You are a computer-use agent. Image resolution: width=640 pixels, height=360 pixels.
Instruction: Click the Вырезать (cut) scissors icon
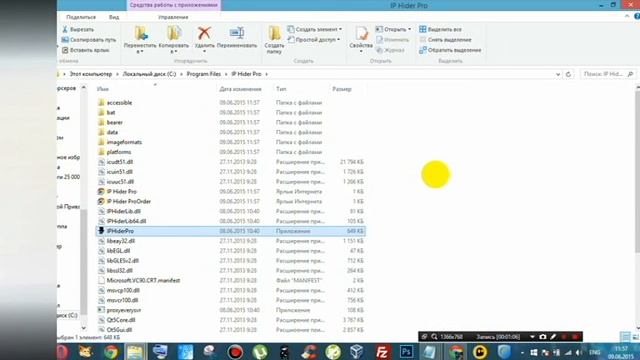point(64,29)
